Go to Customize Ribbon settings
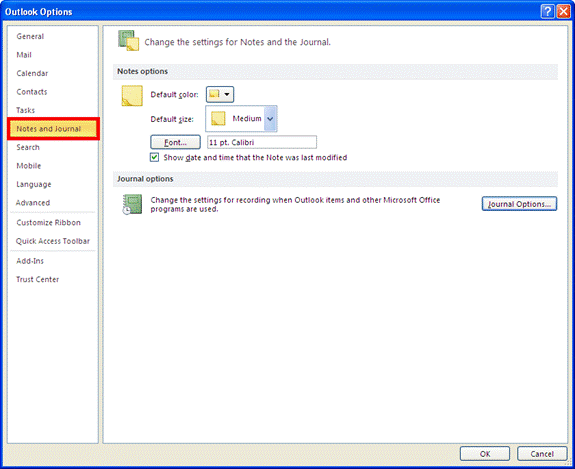Screen dimensions: 575x469 point(48,222)
